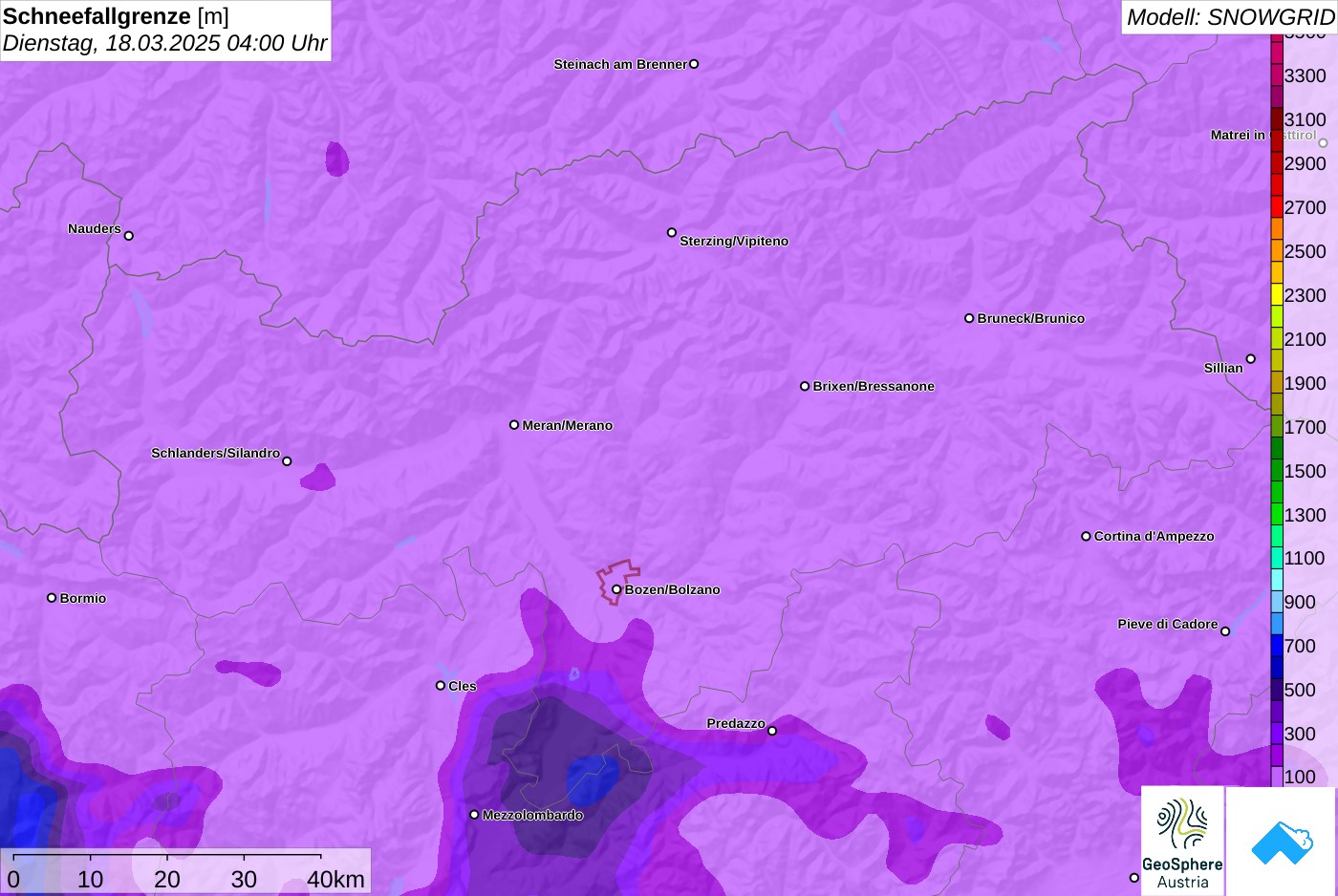Click the Brixen/Bressanone marker dot
1338x896 pixels.
[805, 386]
